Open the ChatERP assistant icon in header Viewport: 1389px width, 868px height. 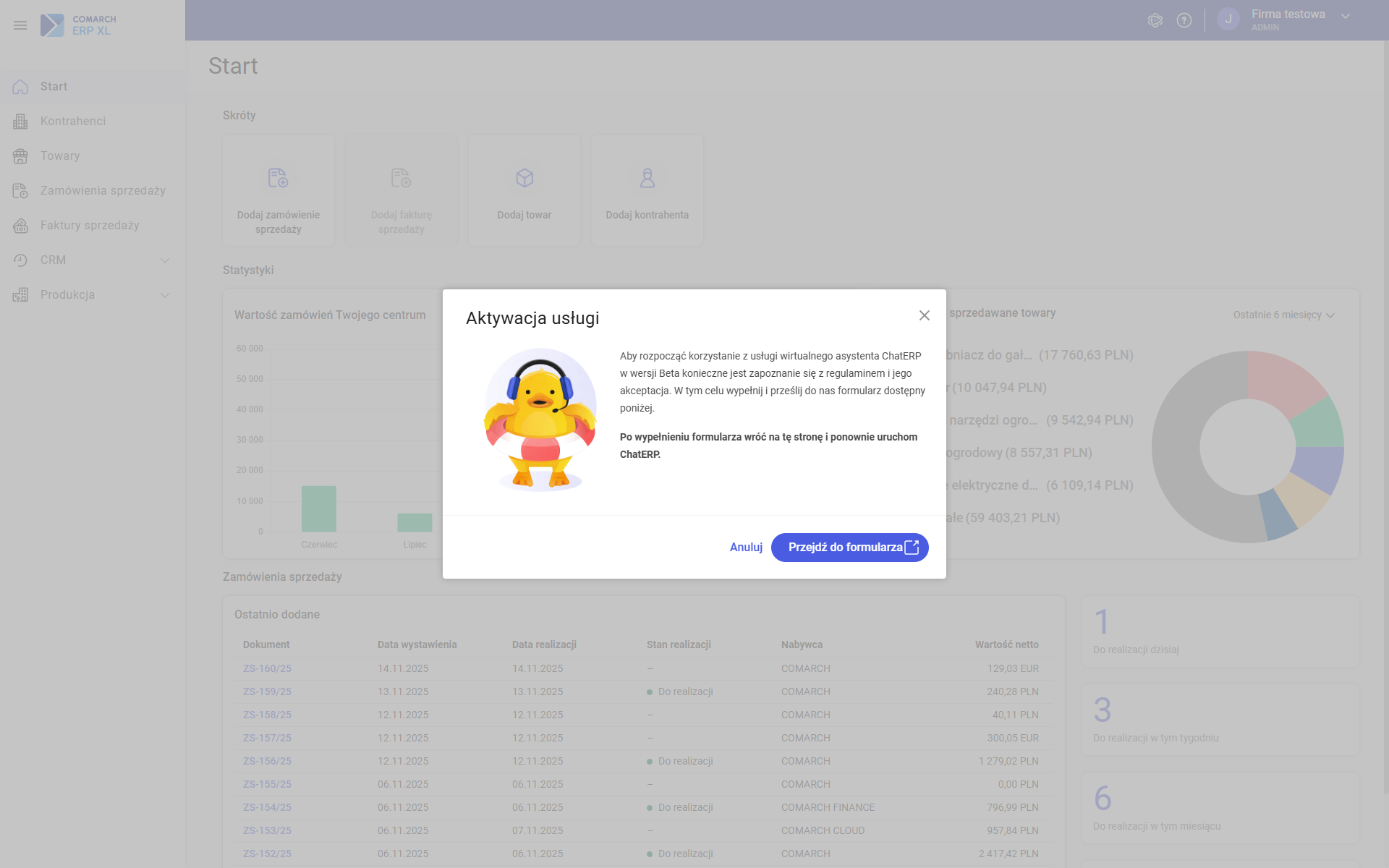(x=1155, y=20)
